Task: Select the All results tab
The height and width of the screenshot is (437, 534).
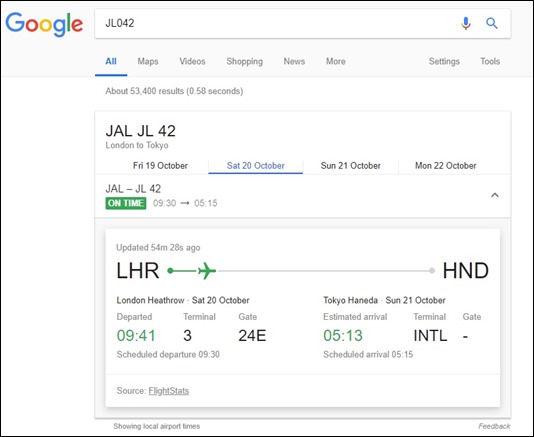Action: pos(111,62)
